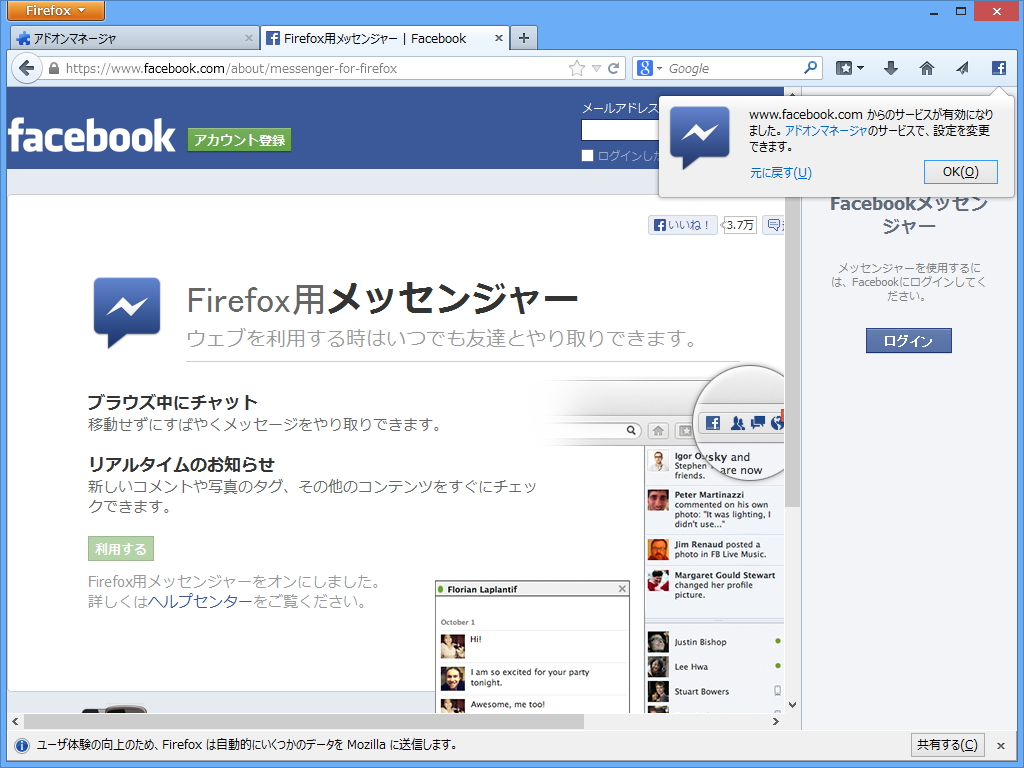Close the アドオンマネージャ tab

248,39
